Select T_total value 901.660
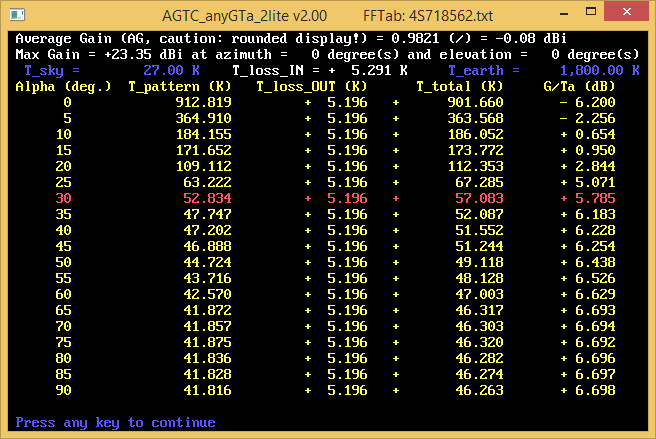 (x=475, y=103)
